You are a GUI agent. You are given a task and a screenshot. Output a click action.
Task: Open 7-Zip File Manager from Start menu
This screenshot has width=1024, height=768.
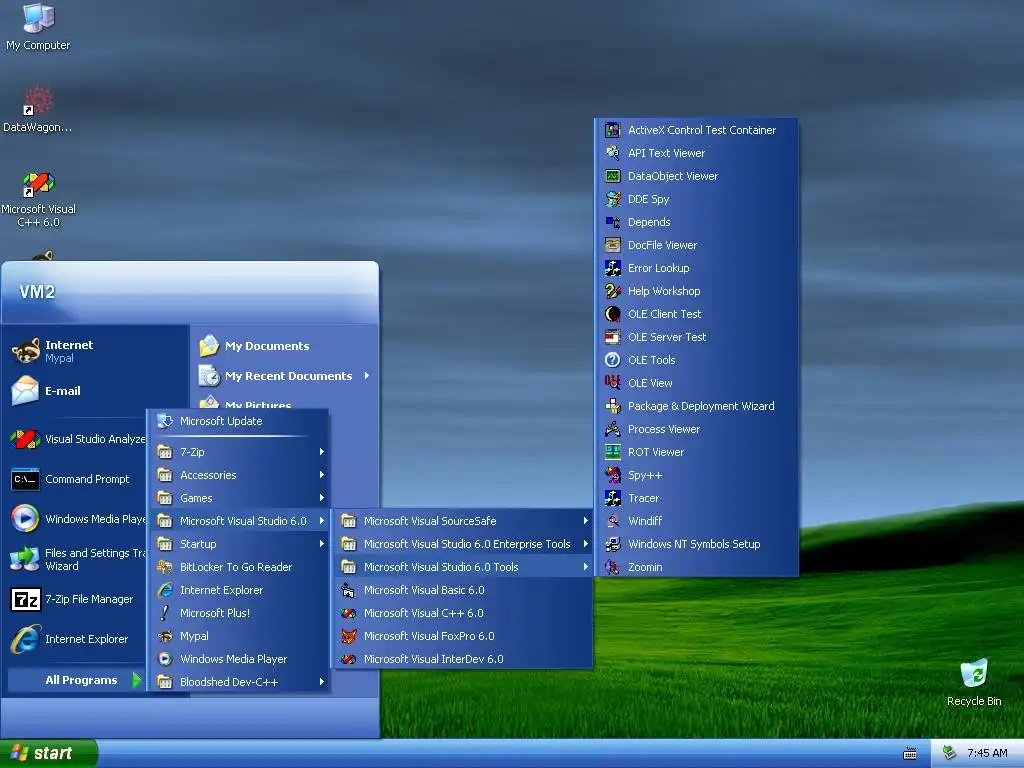(x=76, y=599)
